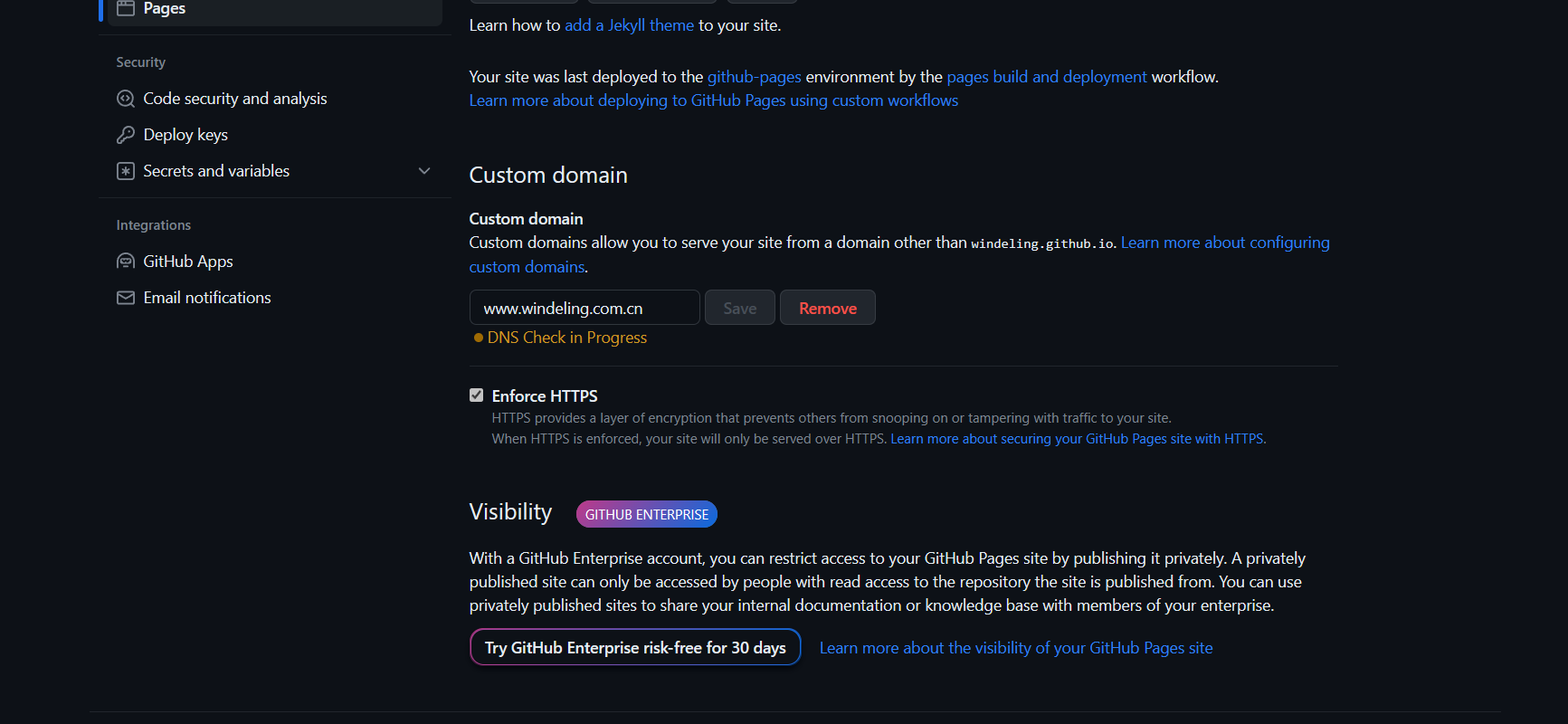Toggle the Enforce HTTPS checkbox
The width and height of the screenshot is (1568, 724).
pos(477,395)
